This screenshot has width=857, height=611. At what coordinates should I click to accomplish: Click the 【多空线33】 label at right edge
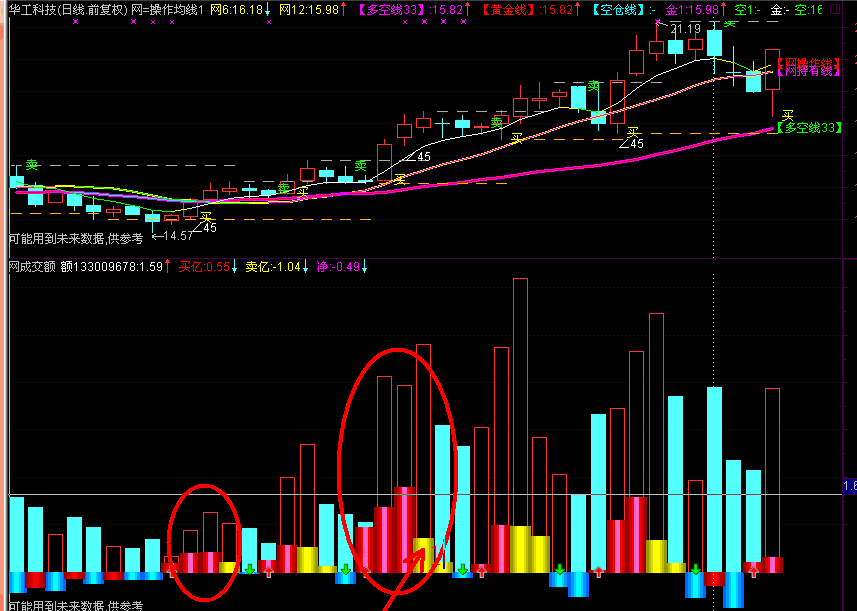click(810, 128)
